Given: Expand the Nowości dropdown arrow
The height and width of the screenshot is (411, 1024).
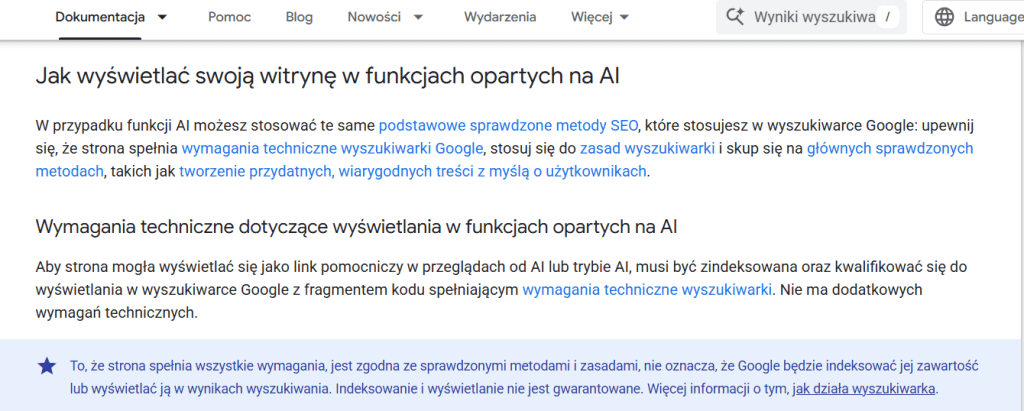Looking at the screenshot, I should [x=418, y=17].
